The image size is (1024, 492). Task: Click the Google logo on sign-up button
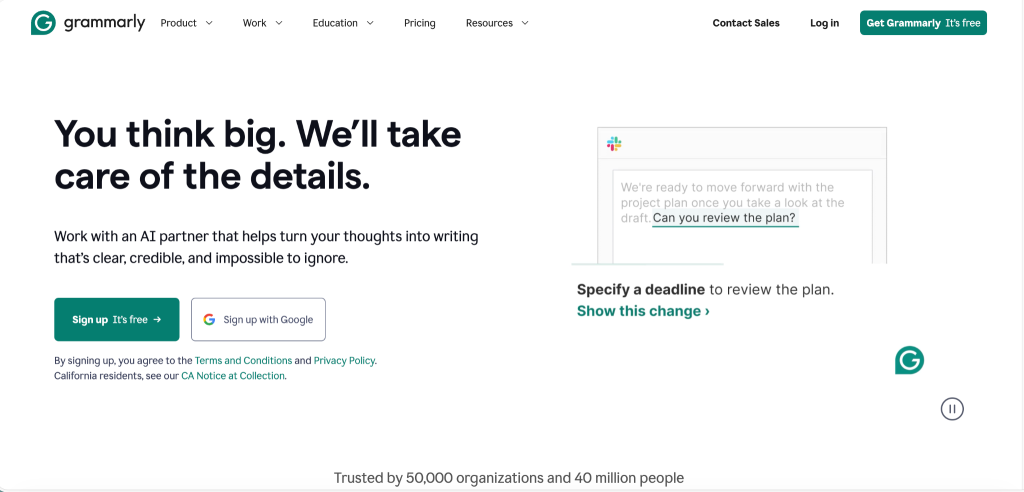(x=209, y=320)
